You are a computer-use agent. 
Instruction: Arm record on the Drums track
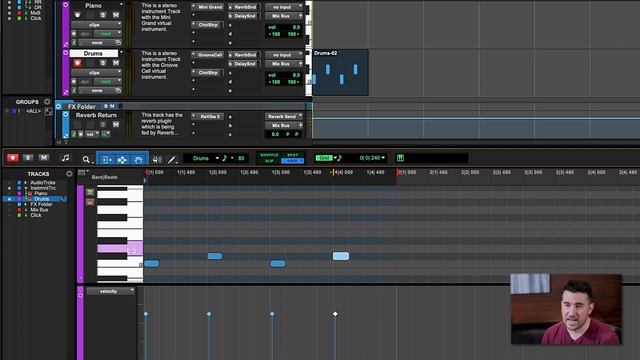78,63
